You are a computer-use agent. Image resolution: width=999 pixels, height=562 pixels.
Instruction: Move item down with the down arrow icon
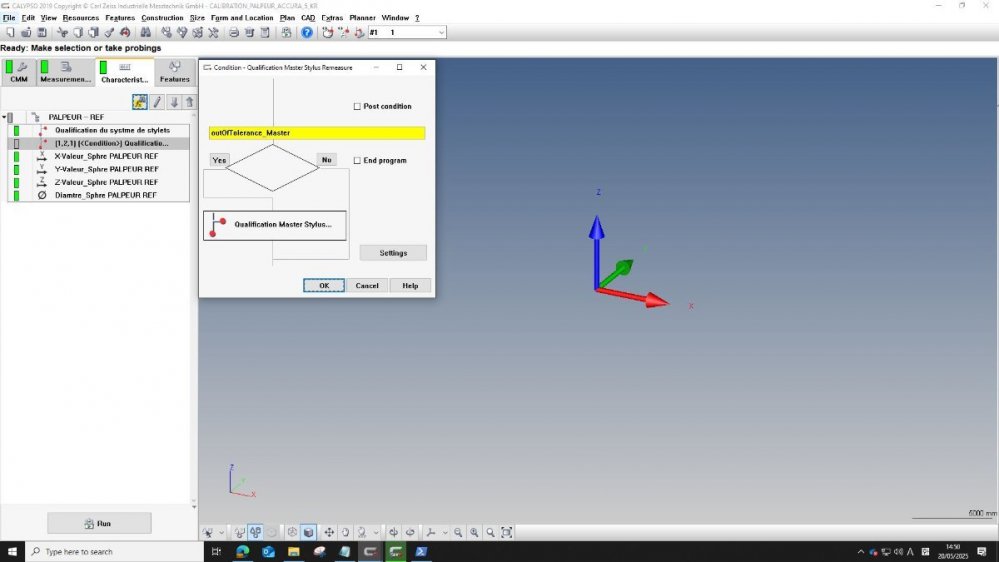[174, 102]
